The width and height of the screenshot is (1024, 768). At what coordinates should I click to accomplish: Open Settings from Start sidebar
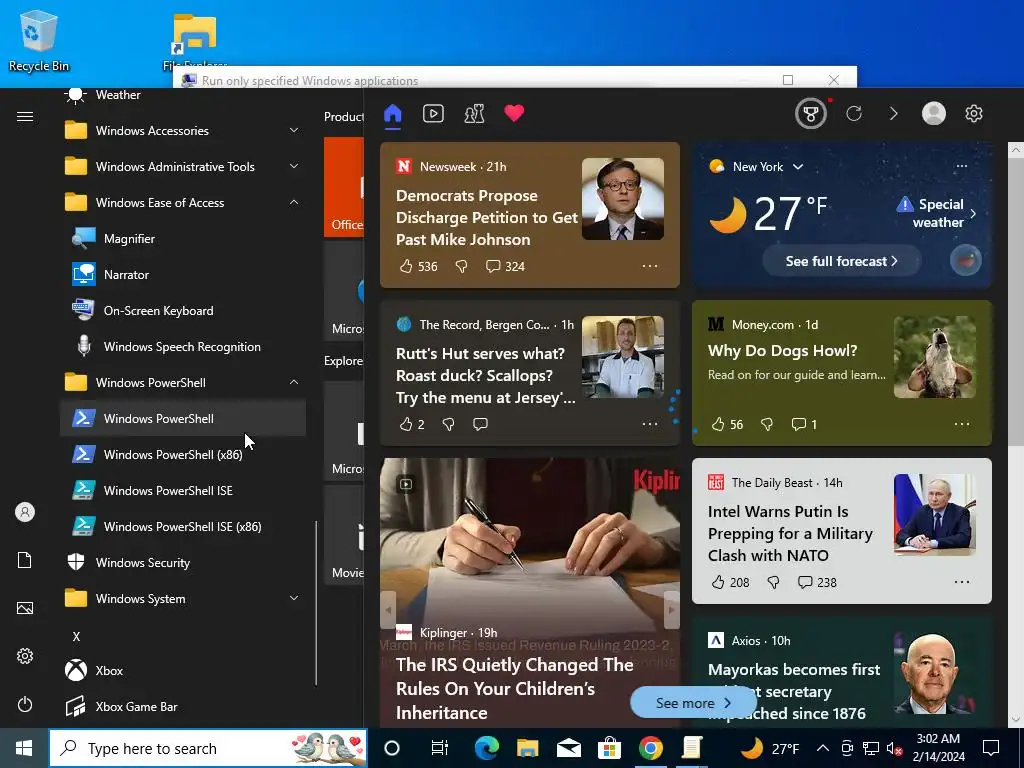click(25, 656)
